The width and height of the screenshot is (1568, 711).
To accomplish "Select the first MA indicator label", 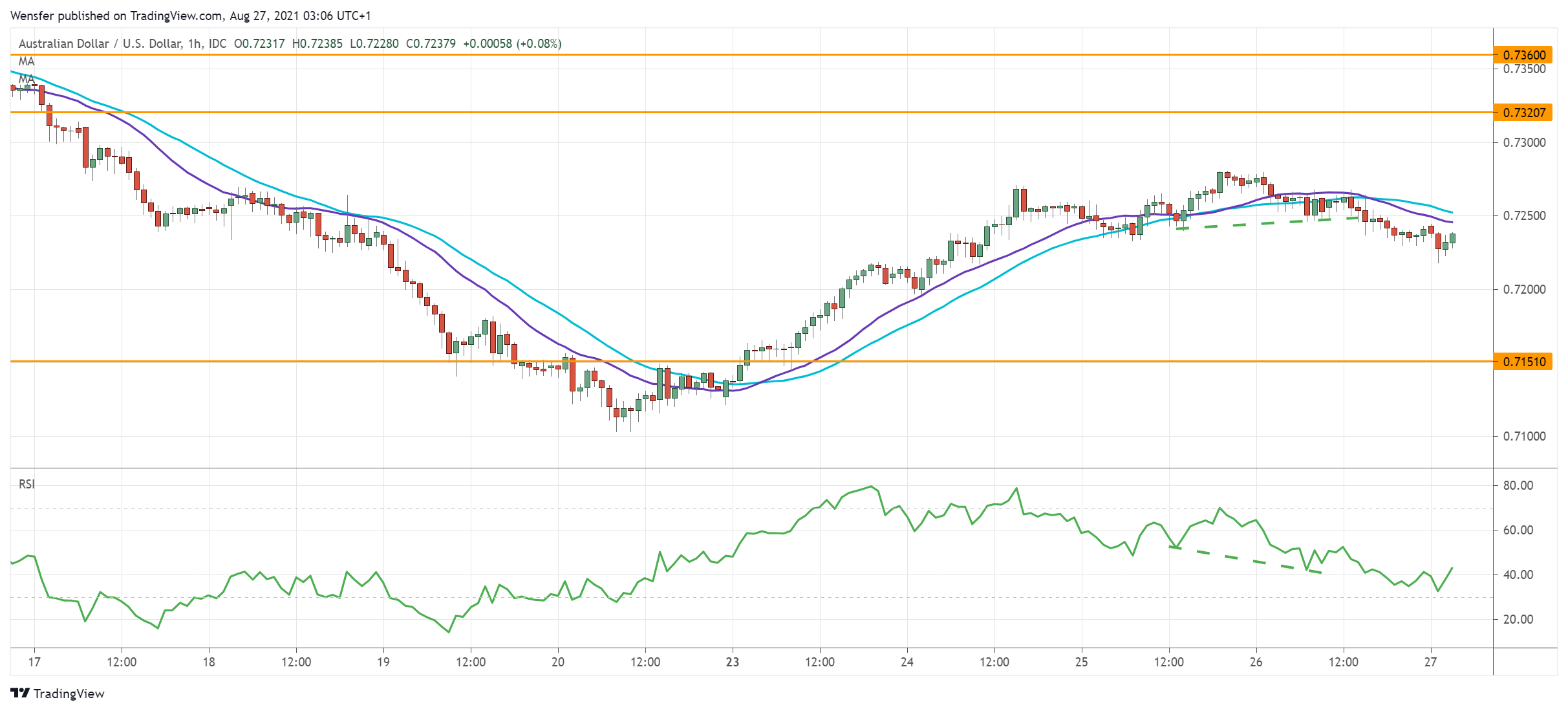I will (27, 61).
